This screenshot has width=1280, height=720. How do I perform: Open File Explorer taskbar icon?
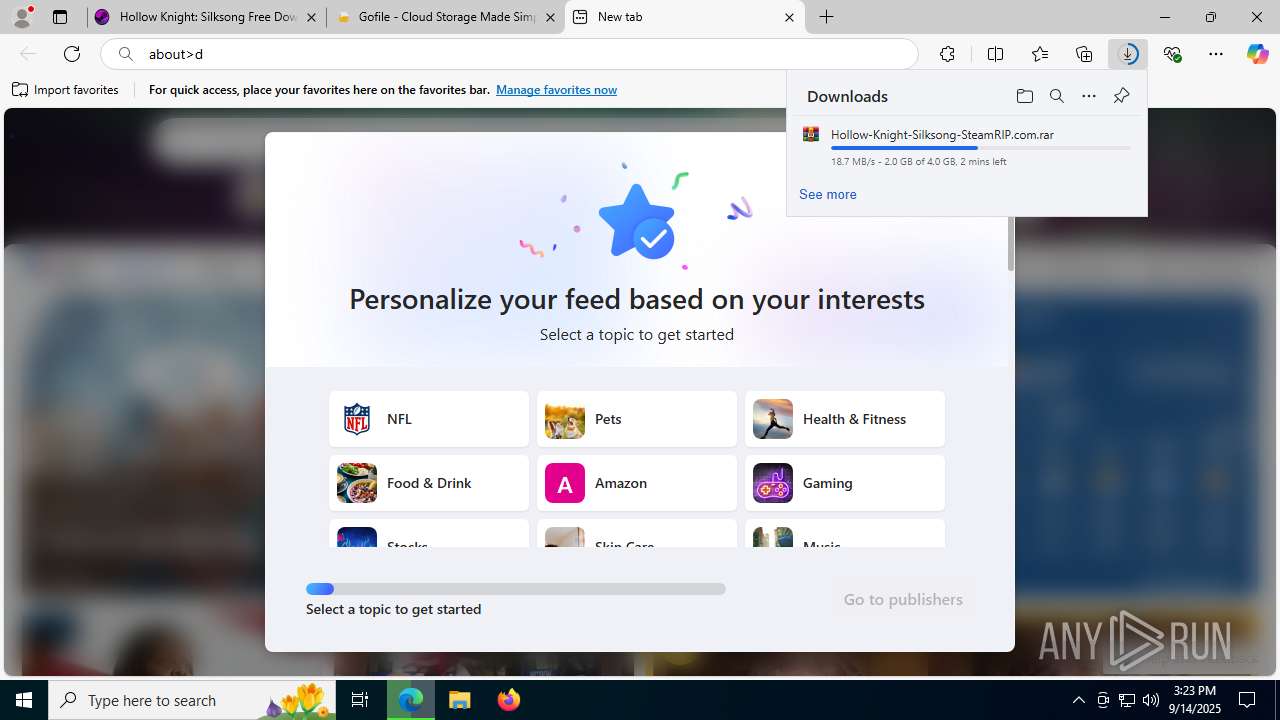[x=459, y=700]
